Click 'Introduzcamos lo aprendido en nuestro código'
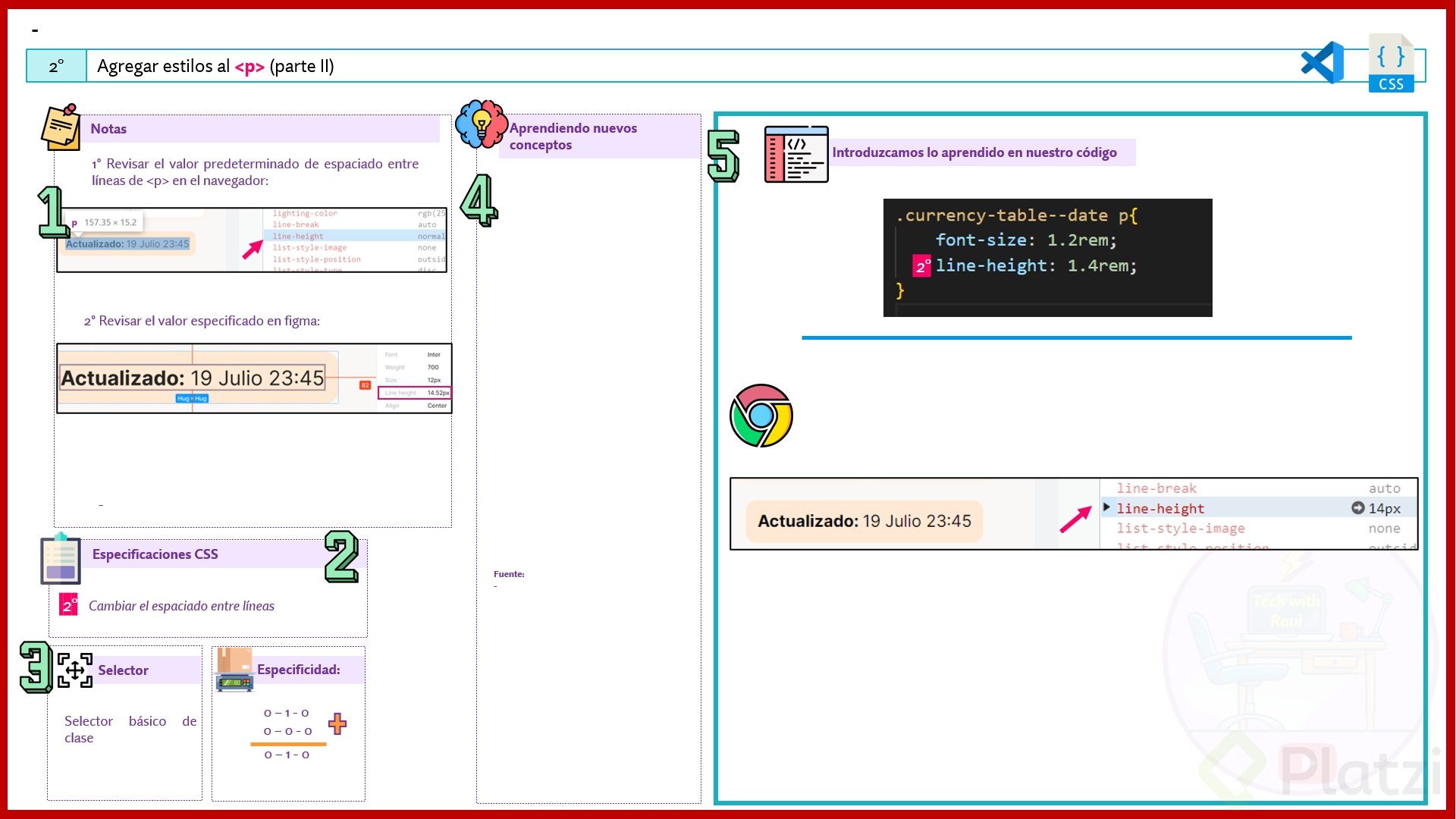The image size is (1456, 819). [x=974, y=152]
